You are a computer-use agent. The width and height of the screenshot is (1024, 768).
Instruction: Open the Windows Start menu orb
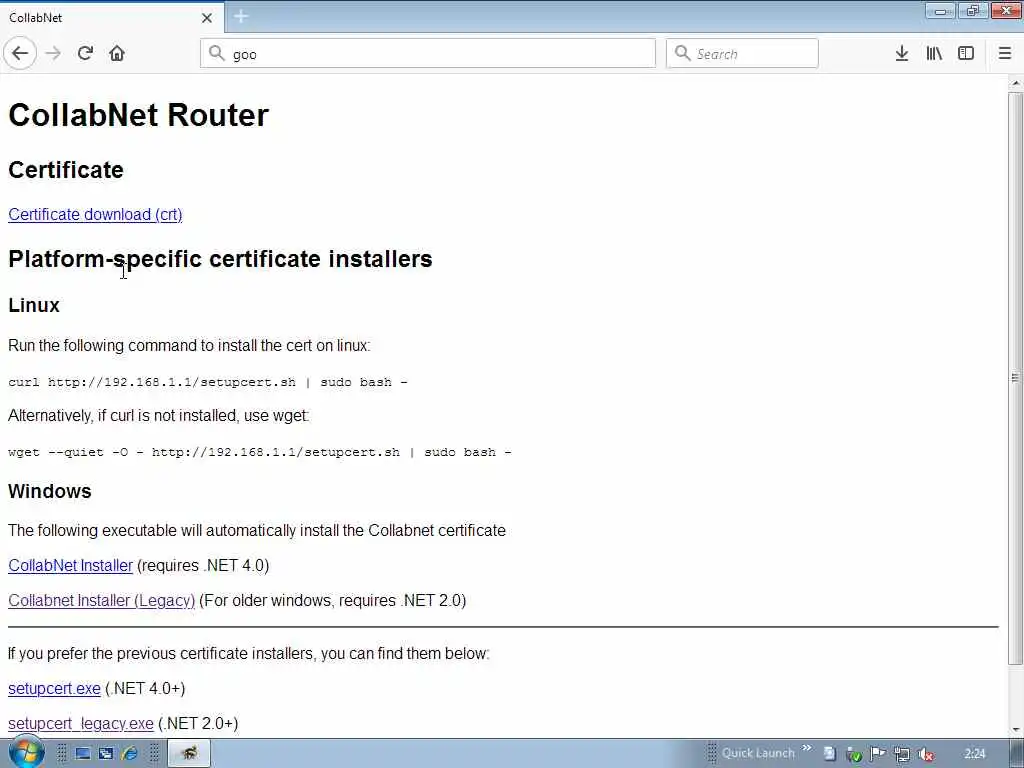pos(25,752)
